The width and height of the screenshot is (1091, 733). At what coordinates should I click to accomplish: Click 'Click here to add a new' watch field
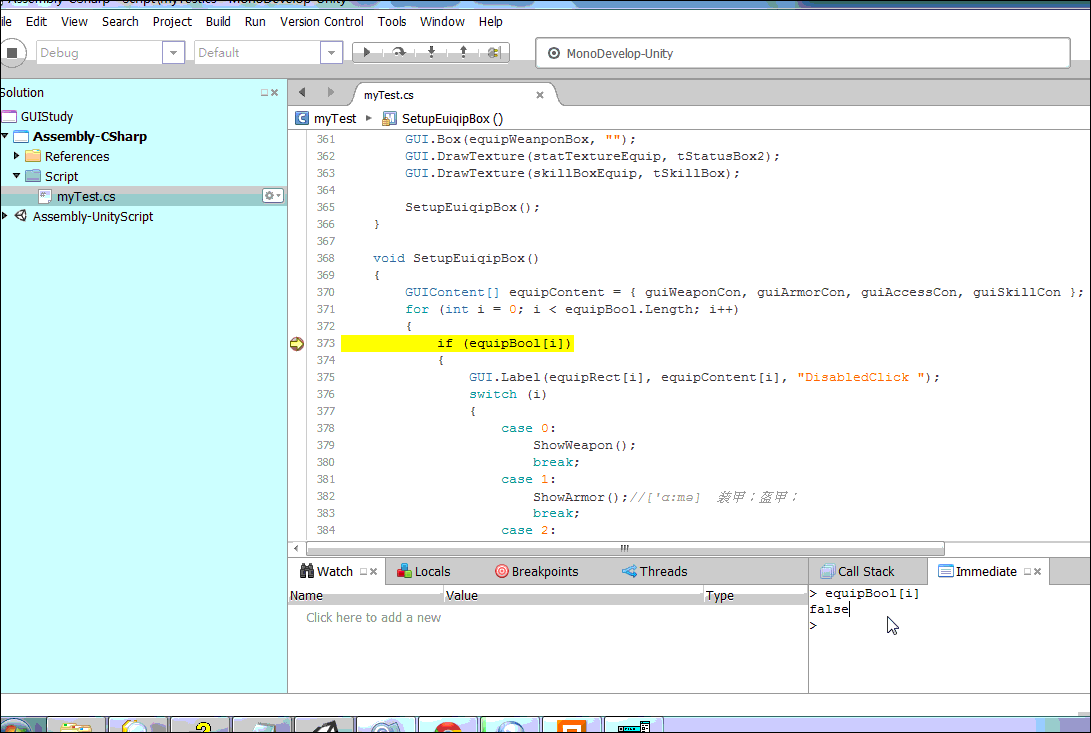[x=374, y=617]
